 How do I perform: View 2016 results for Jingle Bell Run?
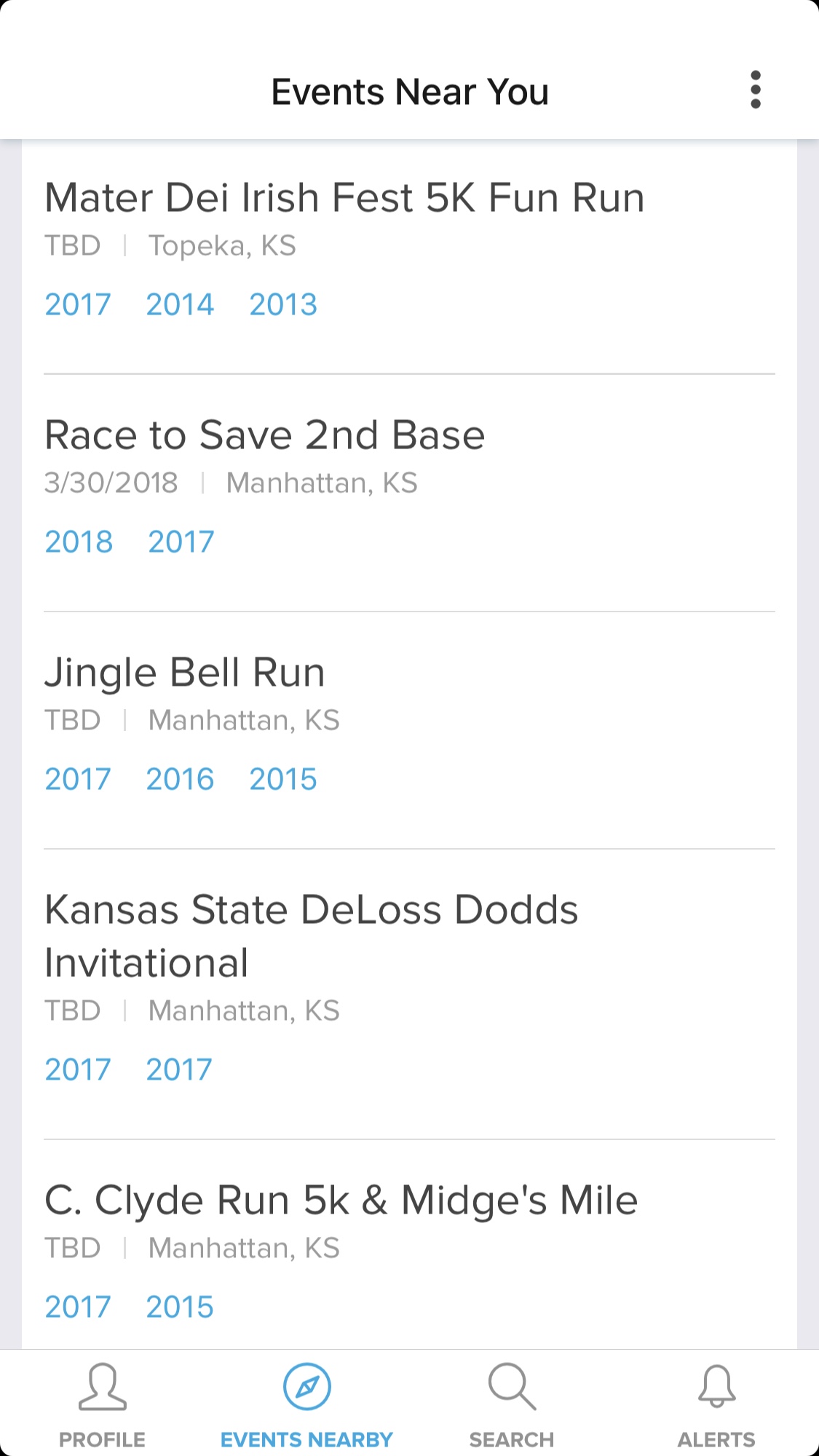click(x=180, y=779)
